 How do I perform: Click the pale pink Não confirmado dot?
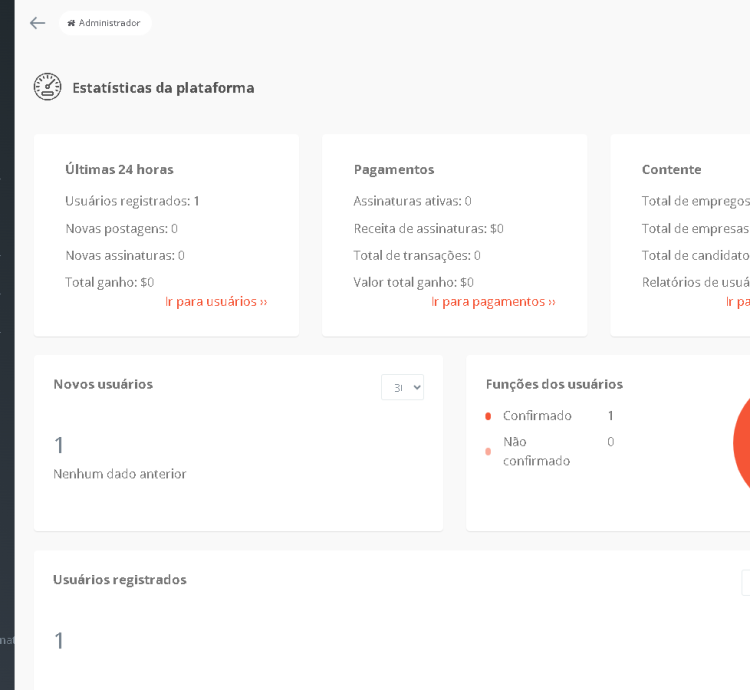click(488, 452)
